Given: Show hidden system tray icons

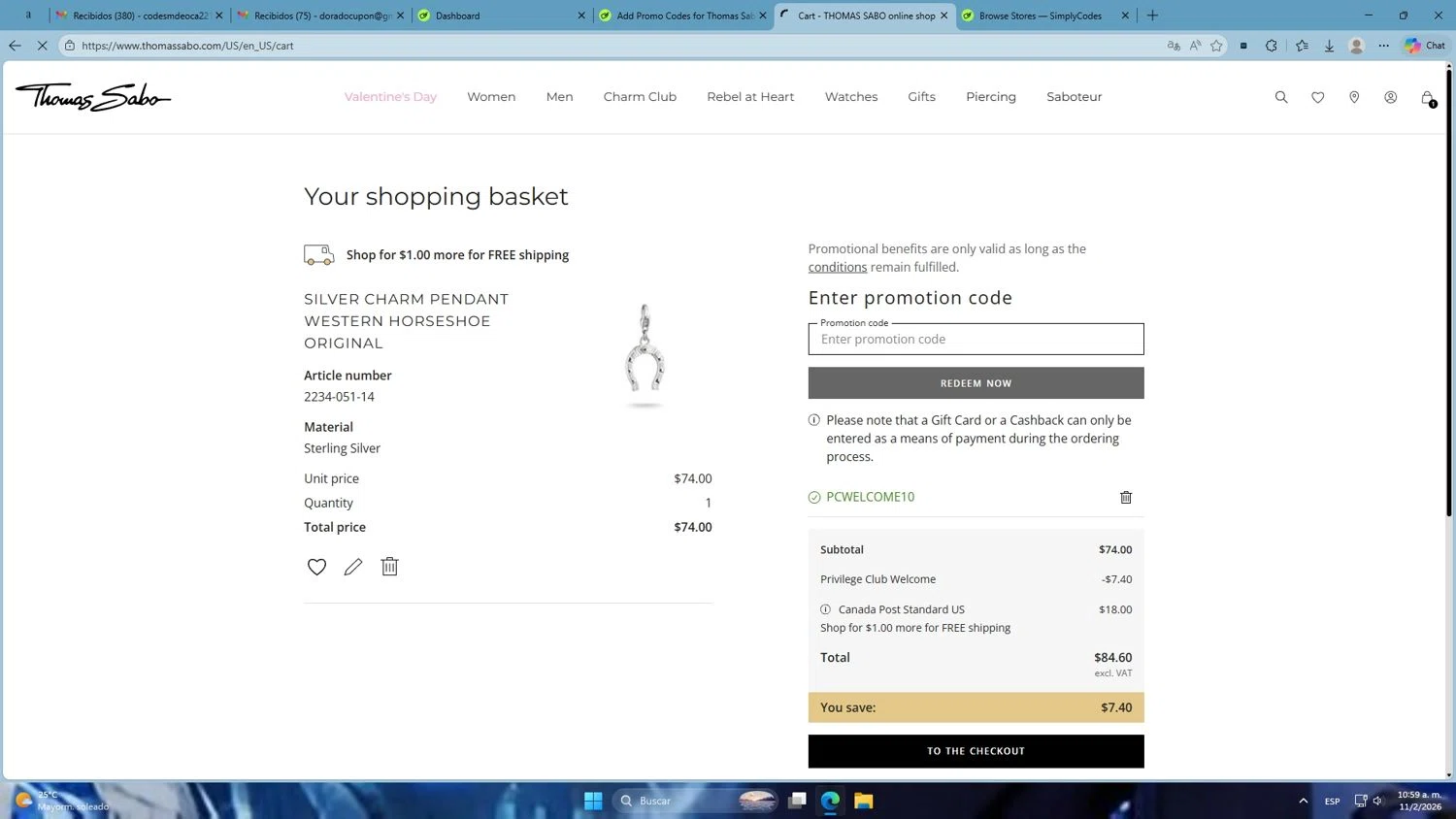Looking at the screenshot, I should 1303,801.
